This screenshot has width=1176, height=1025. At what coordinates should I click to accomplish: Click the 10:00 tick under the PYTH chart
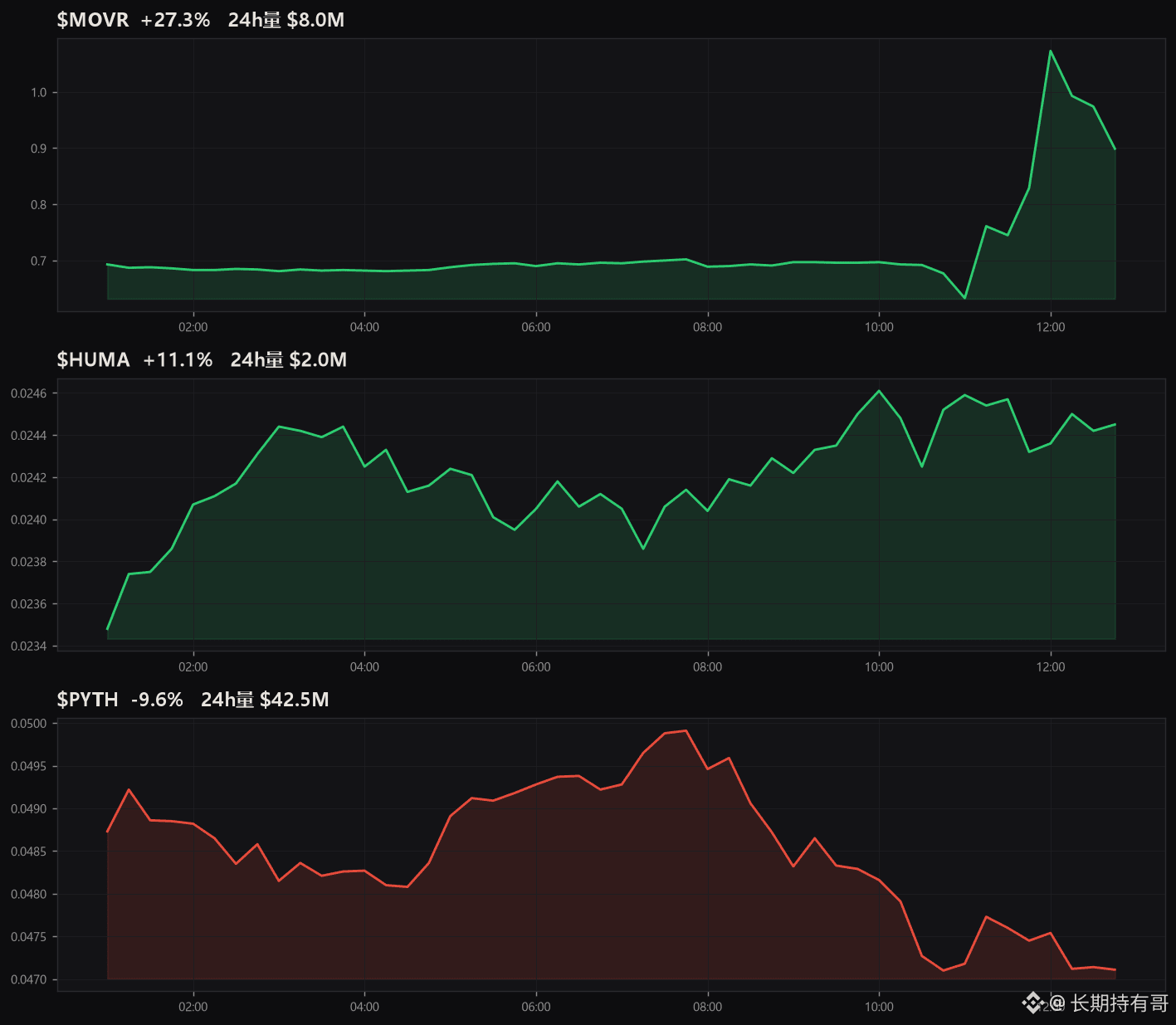[x=879, y=1007]
